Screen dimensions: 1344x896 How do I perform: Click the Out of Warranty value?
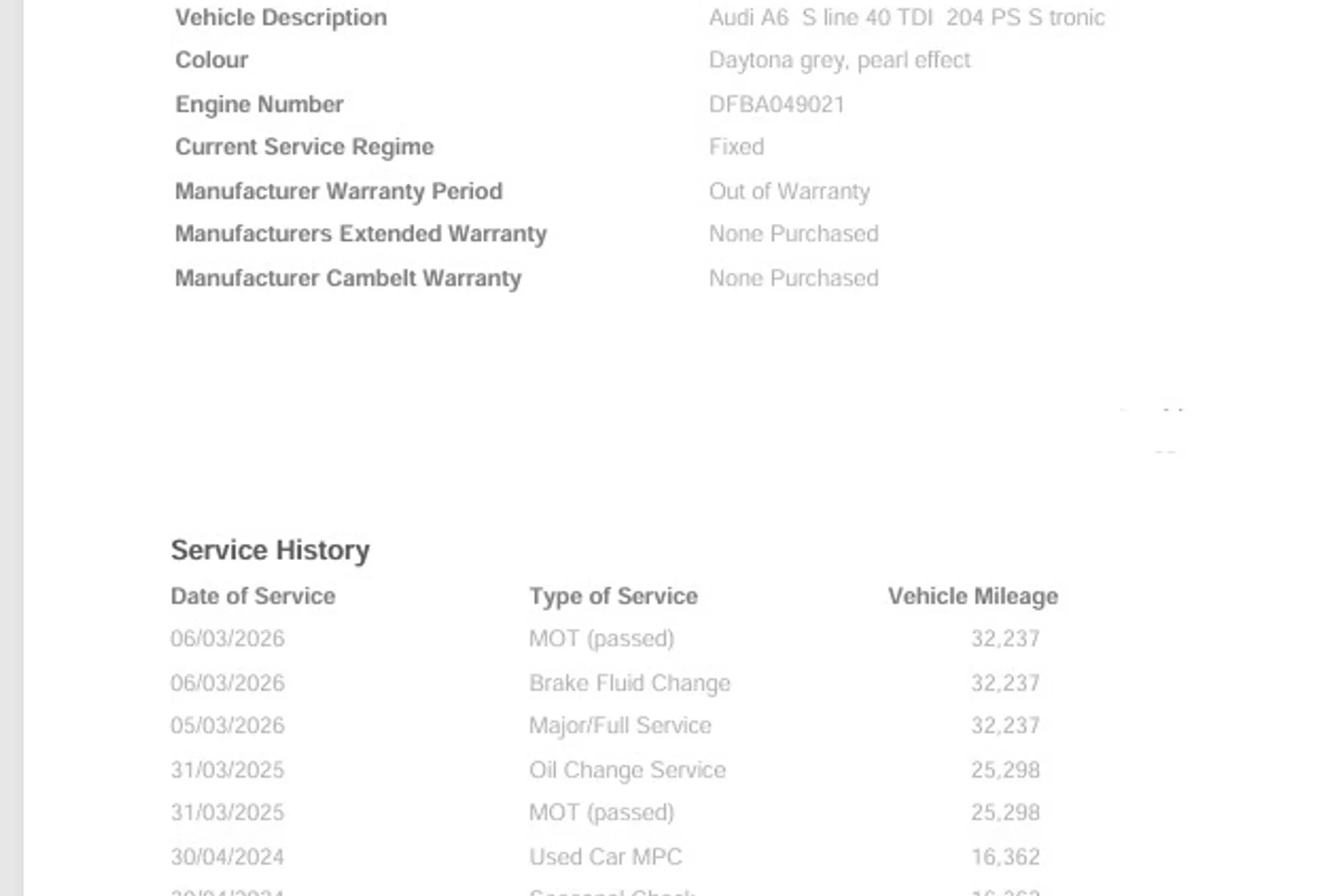pos(789,191)
